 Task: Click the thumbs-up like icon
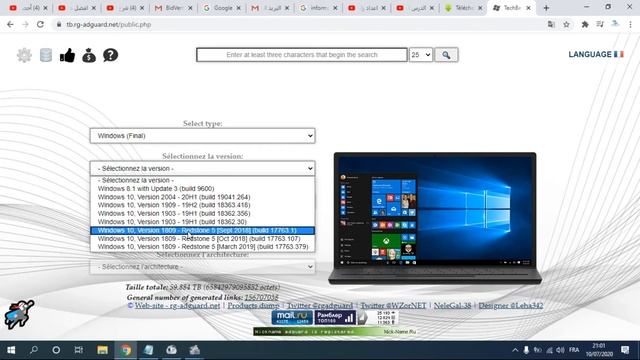(67, 55)
